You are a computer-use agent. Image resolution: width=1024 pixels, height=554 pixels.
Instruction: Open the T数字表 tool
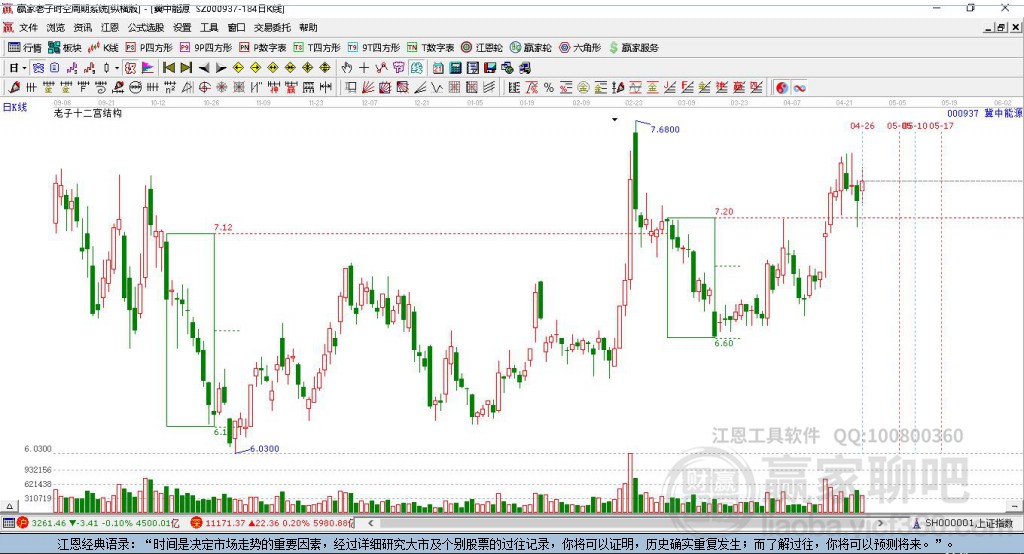click(430, 48)
